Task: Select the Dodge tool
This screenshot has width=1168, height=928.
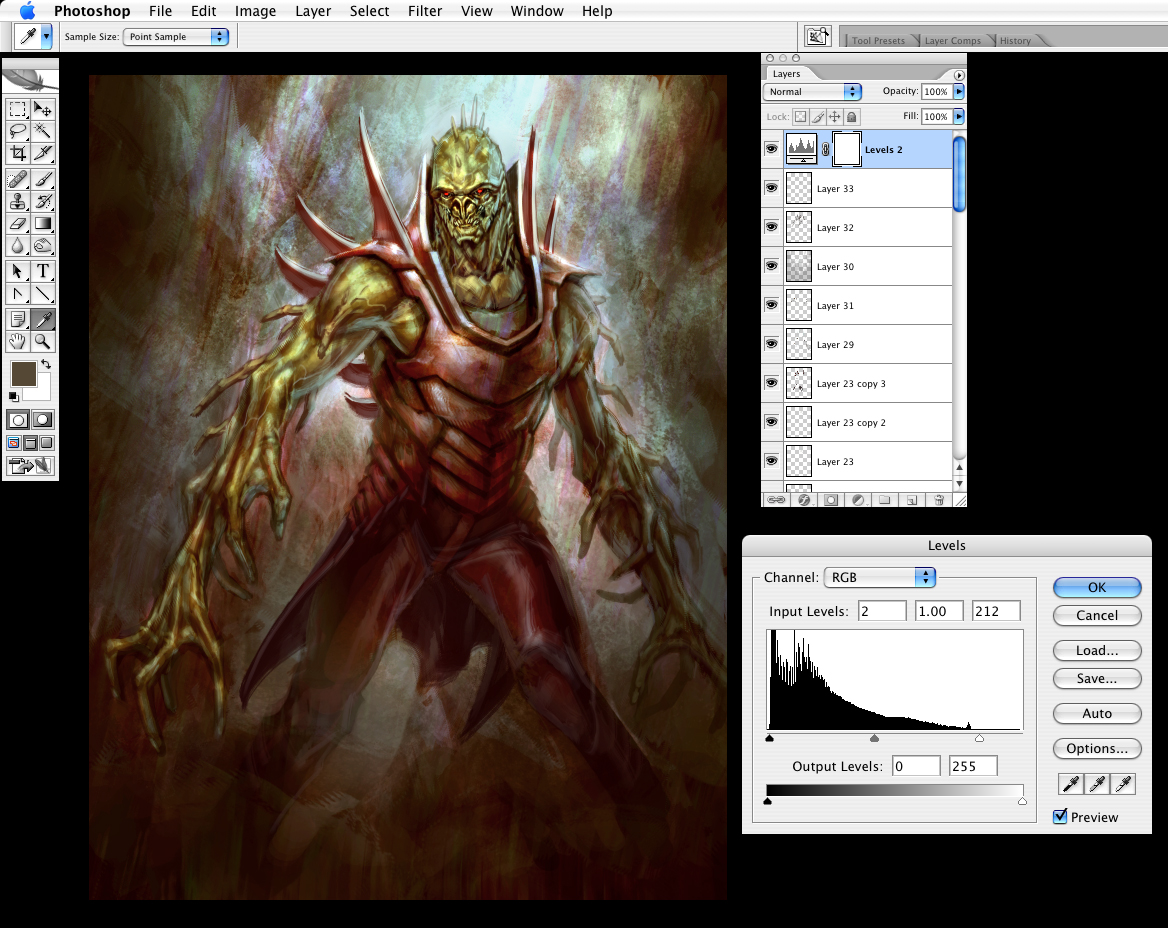Action: coord(43,246)
